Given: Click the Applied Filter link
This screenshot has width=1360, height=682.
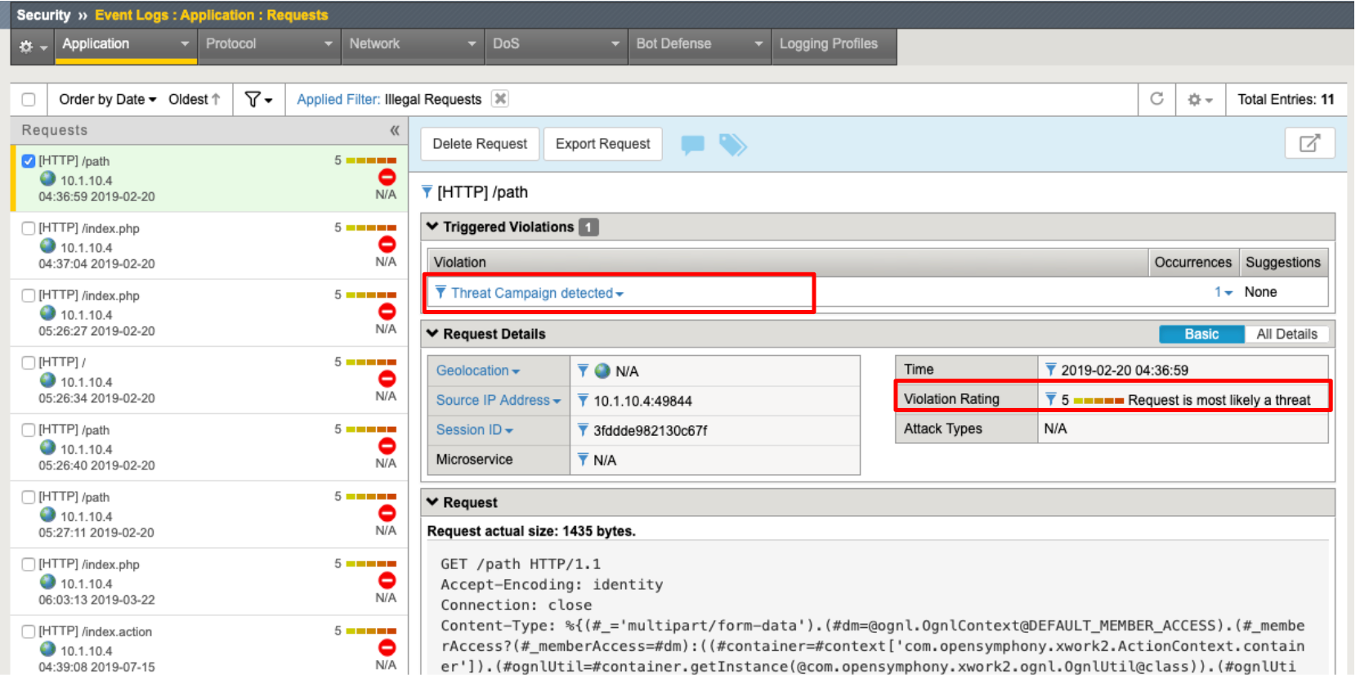Looking at the screenshot, I should click(x=338, y=99).
